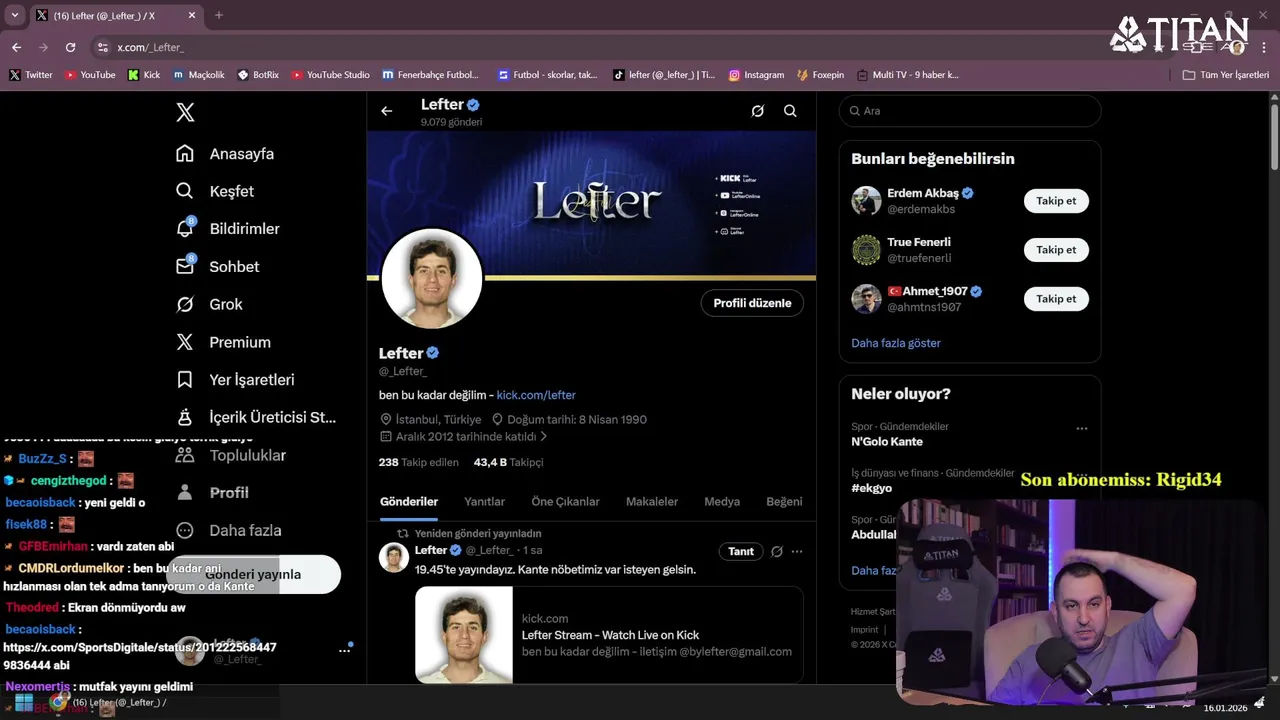The height and width of the screenshot is (720, 1280).
Task: Follow Ahmet_1907 with Takip et
Action: (x=1056, y=299)
